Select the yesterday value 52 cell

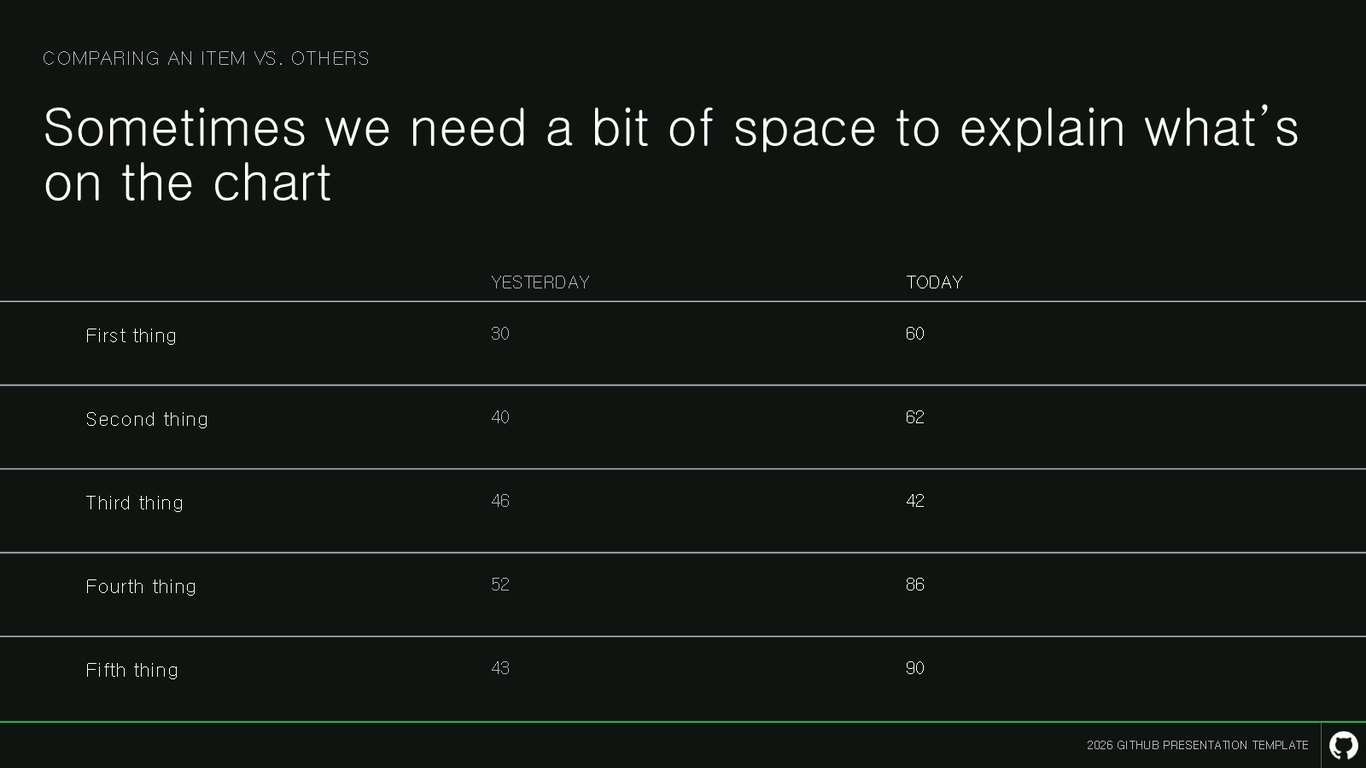pyautogui.click(x=500, y=584)
